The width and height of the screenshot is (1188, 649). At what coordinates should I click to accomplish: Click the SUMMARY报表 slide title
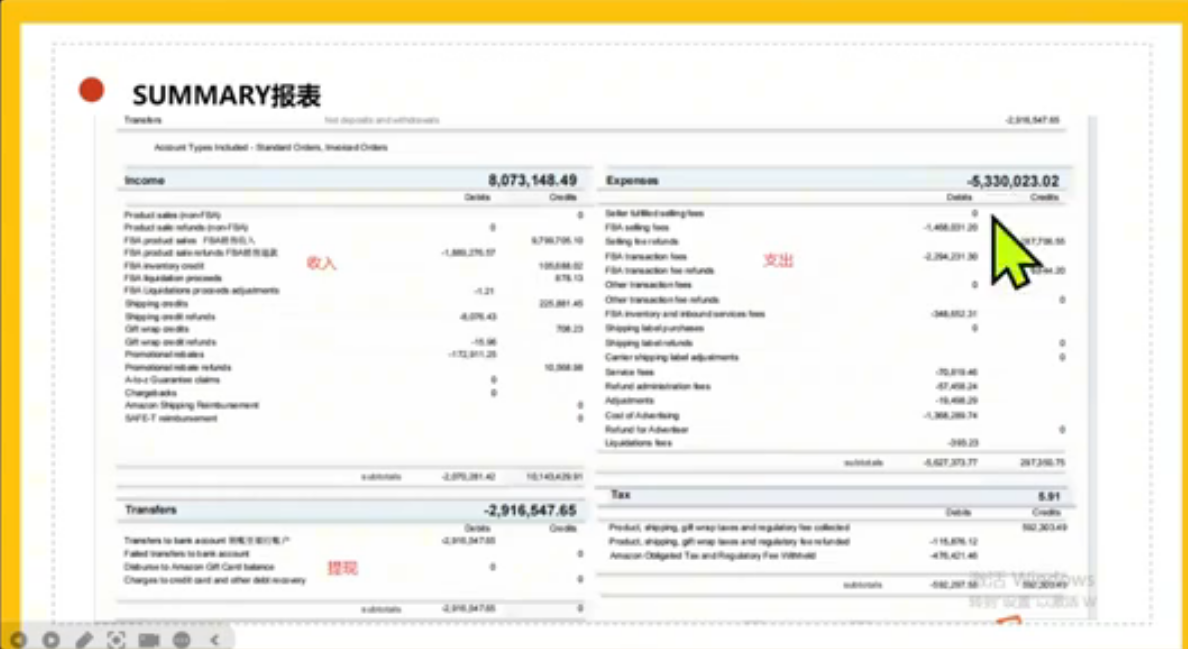(x=226, y=95)
